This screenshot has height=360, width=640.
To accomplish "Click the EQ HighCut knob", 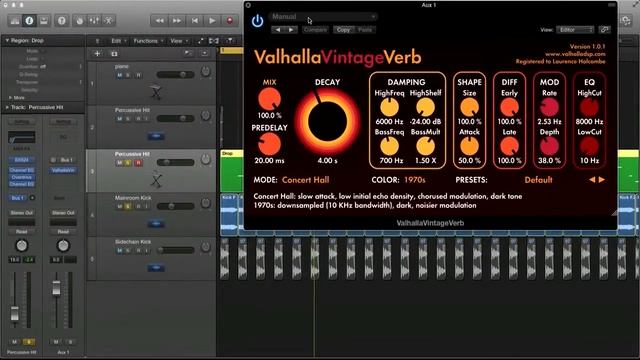I will [589, 107].
